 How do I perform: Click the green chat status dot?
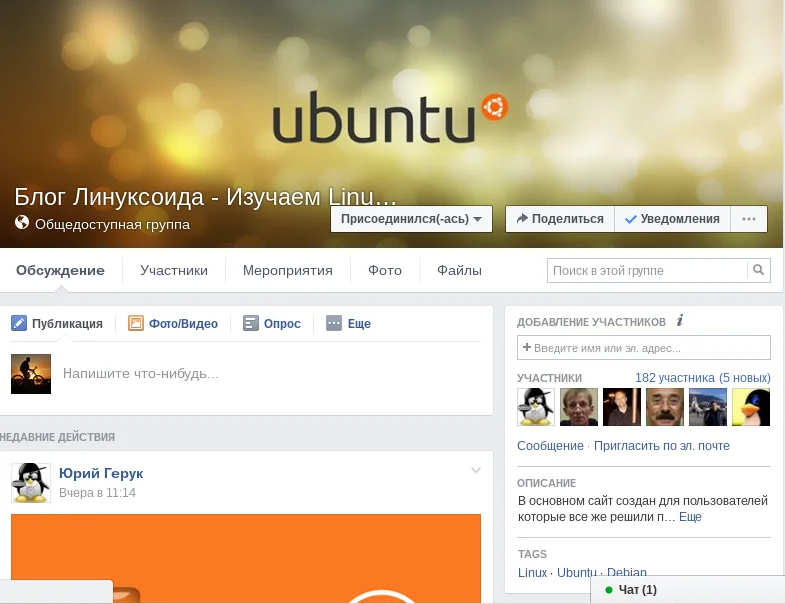point(609,590)
